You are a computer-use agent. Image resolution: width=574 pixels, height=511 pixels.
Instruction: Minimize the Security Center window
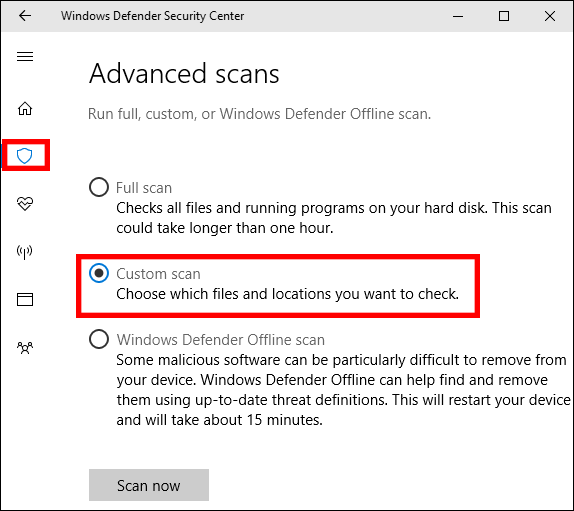[x=458, y=16]
